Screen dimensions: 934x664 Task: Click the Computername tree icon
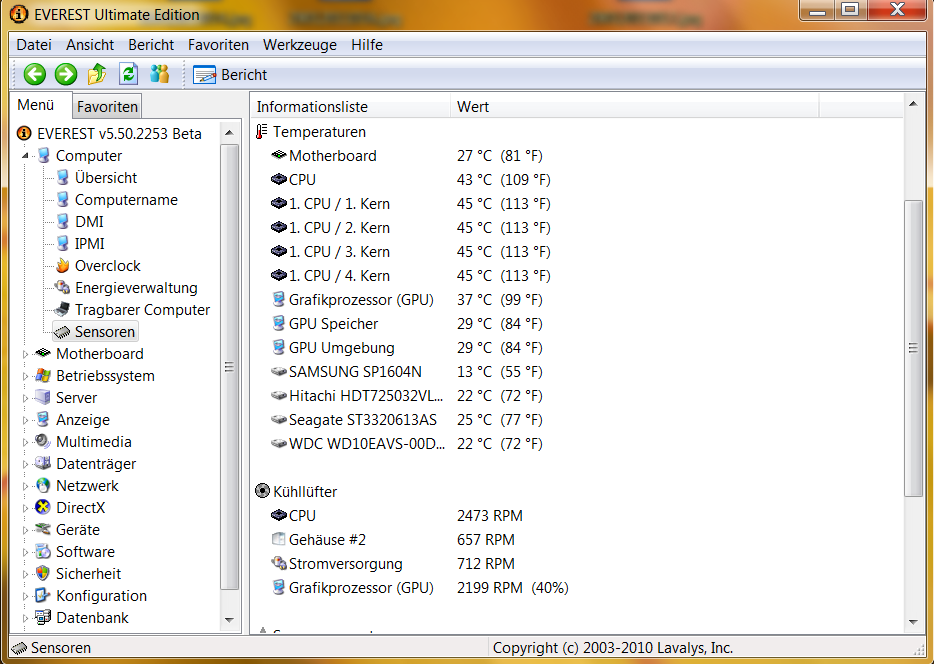coord(63,199)
